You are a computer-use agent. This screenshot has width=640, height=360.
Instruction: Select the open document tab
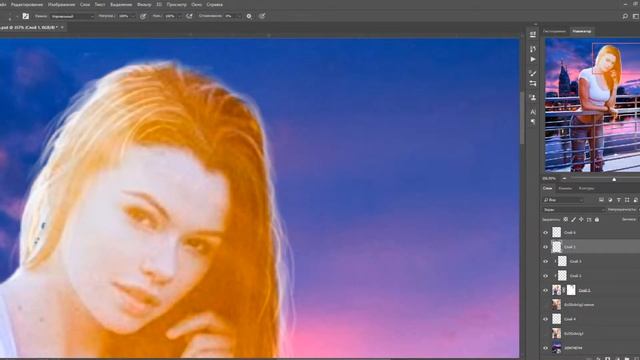(29, 27)
